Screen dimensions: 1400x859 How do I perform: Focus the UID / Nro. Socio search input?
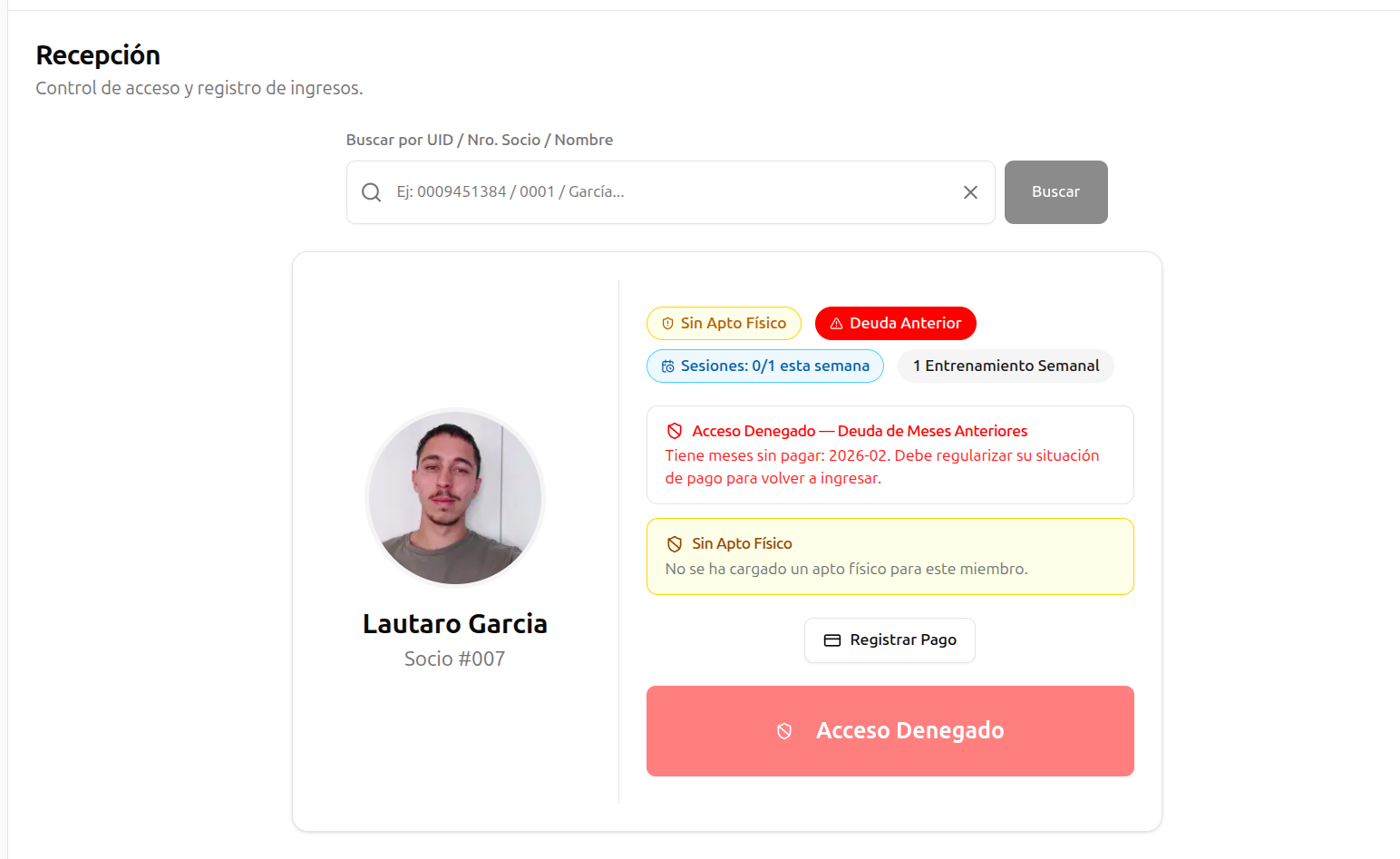(x=671, y=192)
